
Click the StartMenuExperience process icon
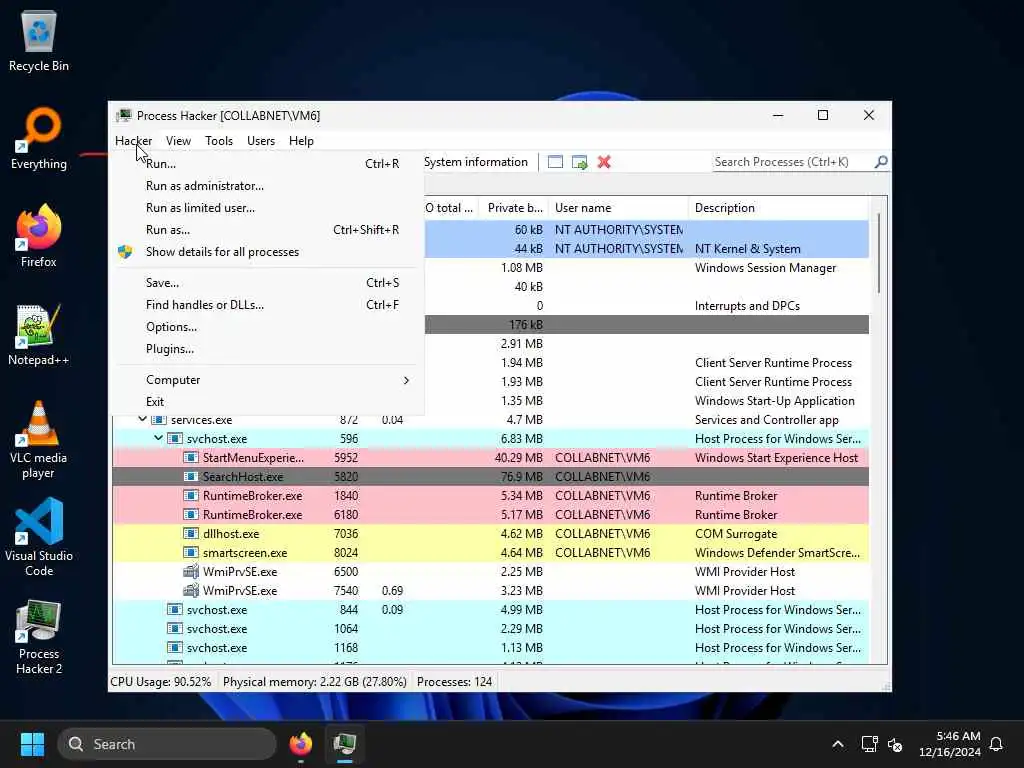pyautogui.click(x=191, y=458)
